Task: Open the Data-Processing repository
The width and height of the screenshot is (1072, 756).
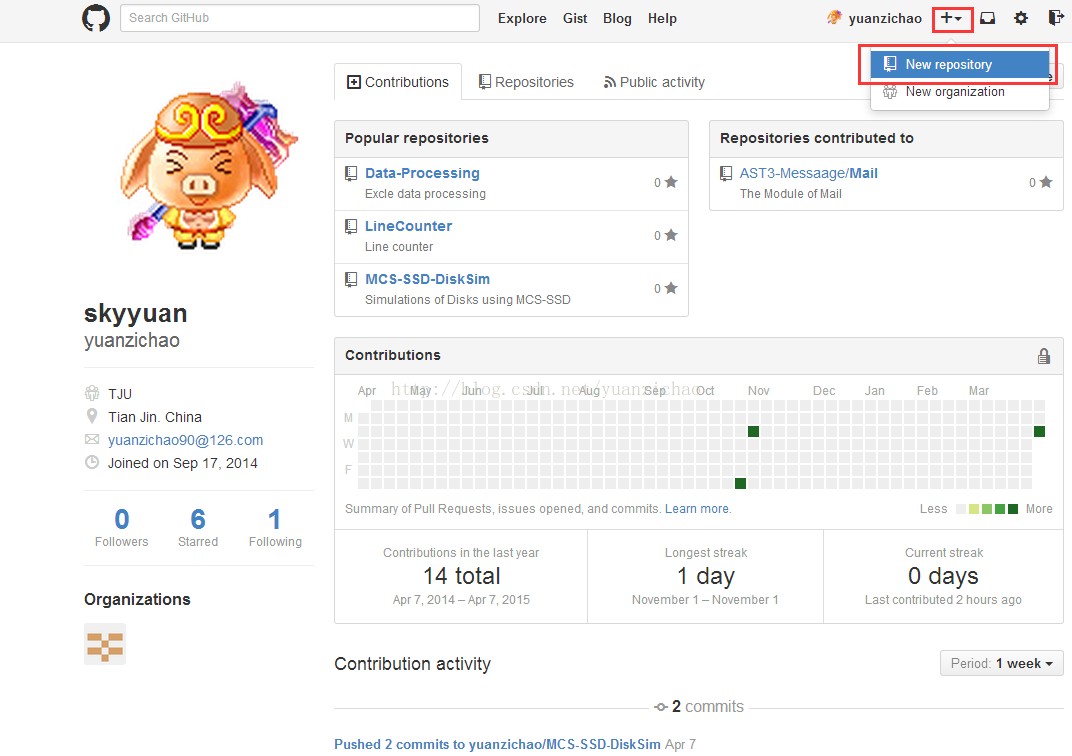Action: point(422,173)
